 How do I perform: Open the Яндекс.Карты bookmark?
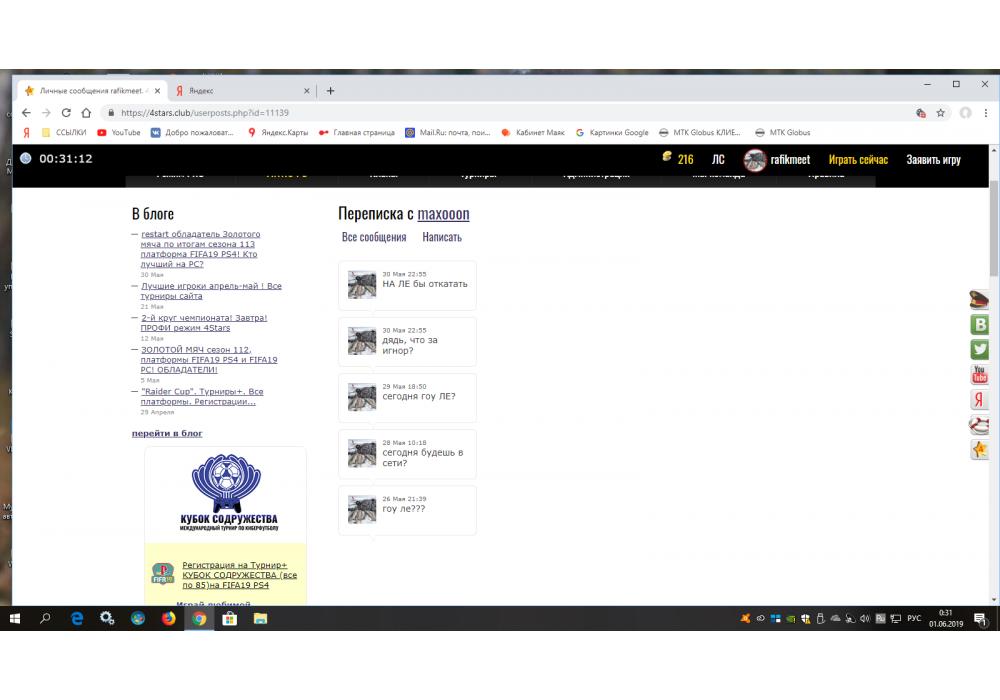click(x=277, y=133)
